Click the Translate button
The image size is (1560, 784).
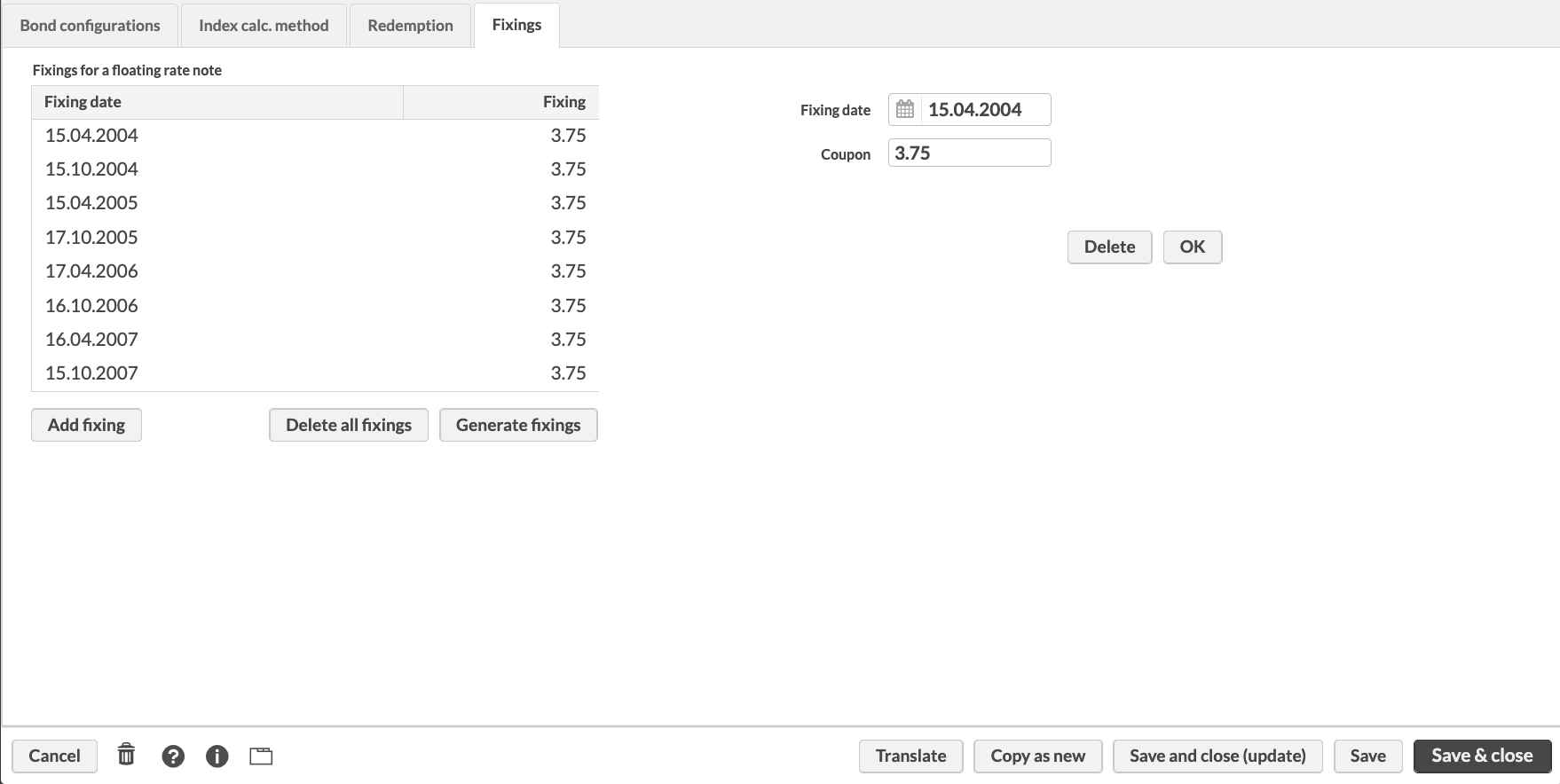[910, 756]
